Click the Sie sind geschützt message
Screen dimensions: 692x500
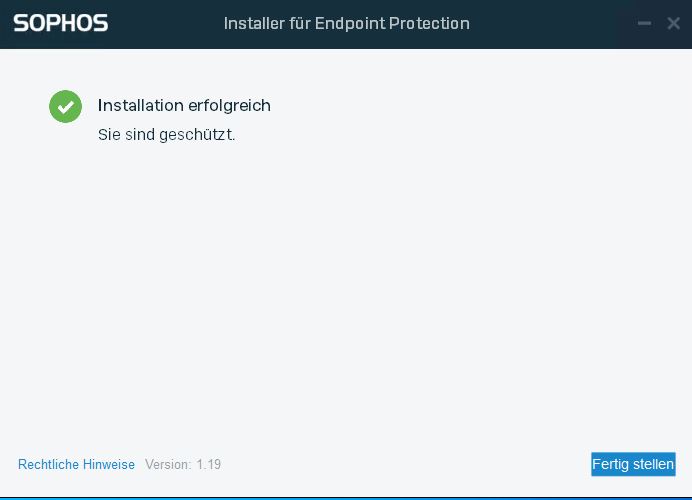coord(166,134)
